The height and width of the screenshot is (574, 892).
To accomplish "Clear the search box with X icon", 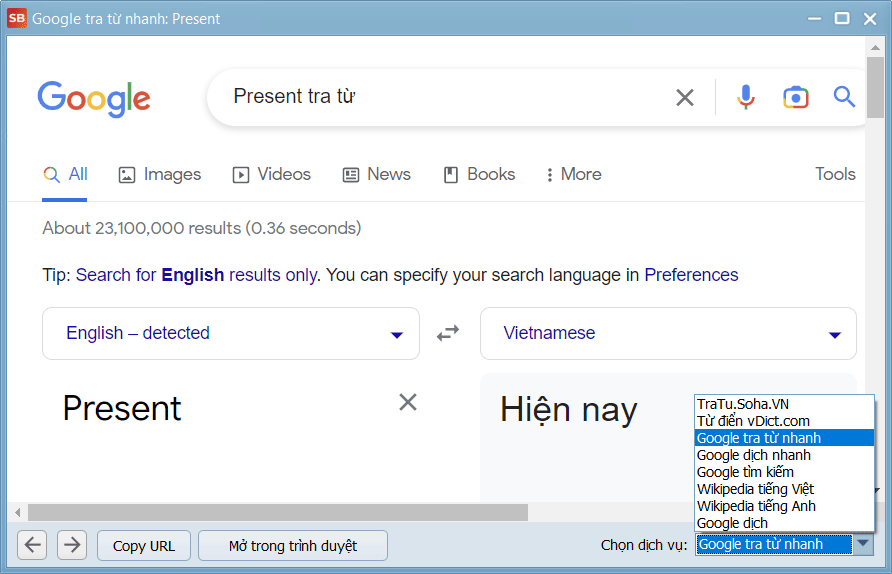I will coord(685,97).
